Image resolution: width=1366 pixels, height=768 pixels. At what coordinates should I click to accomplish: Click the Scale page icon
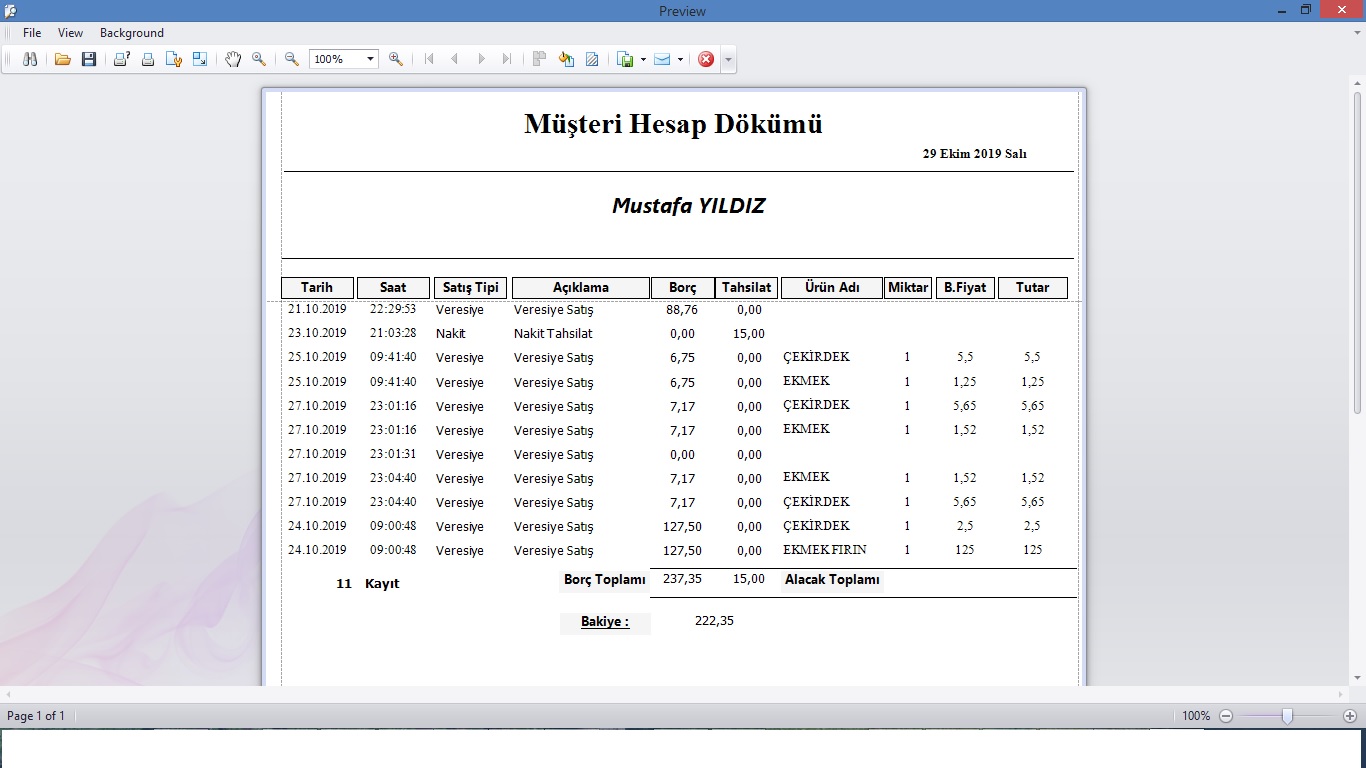(x=200, y=59)
